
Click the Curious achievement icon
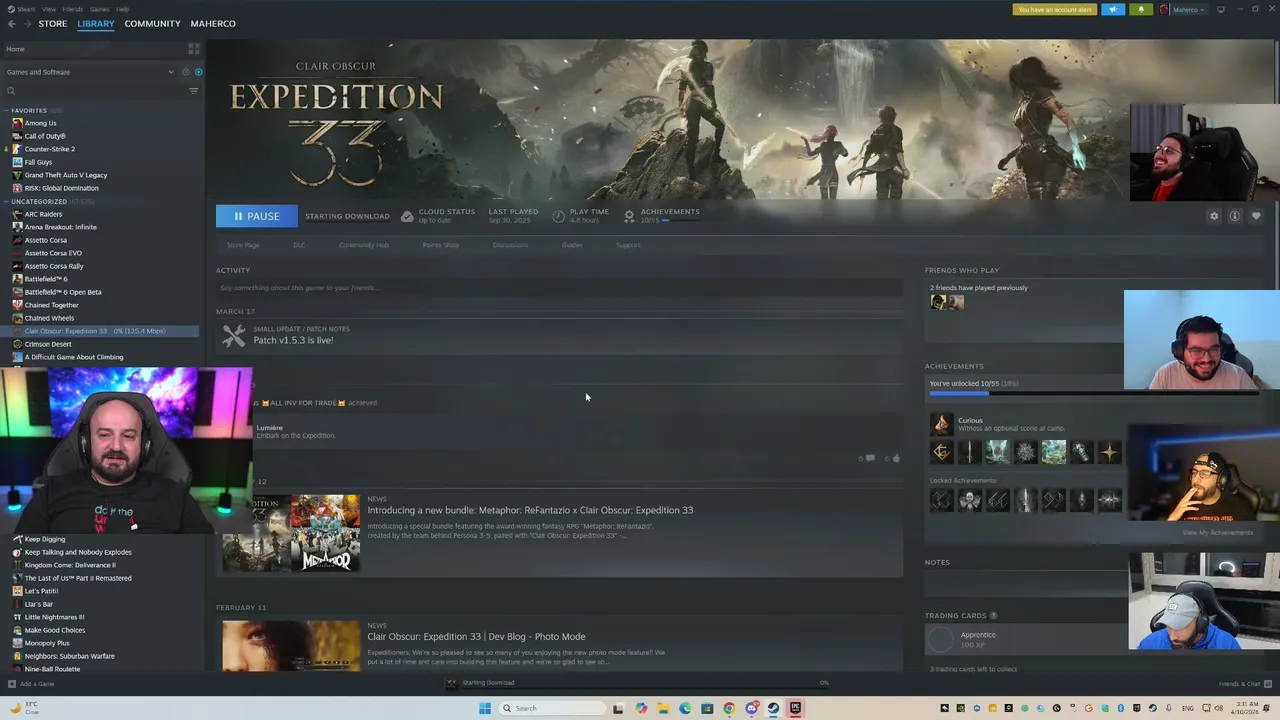pyautogui.click(x=941, y=424)
